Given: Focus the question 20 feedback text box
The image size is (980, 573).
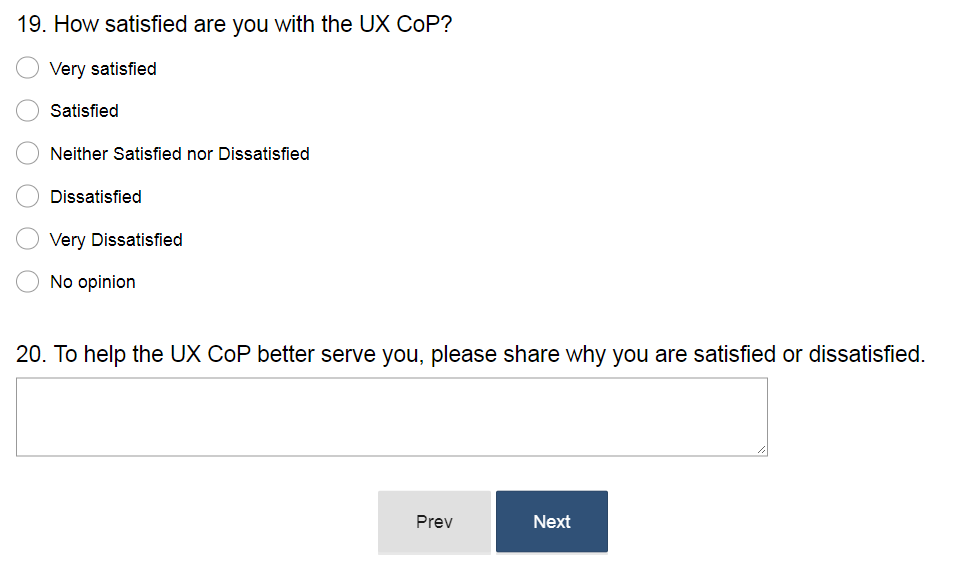Looking at the screenshot, I should coord(391,416).
